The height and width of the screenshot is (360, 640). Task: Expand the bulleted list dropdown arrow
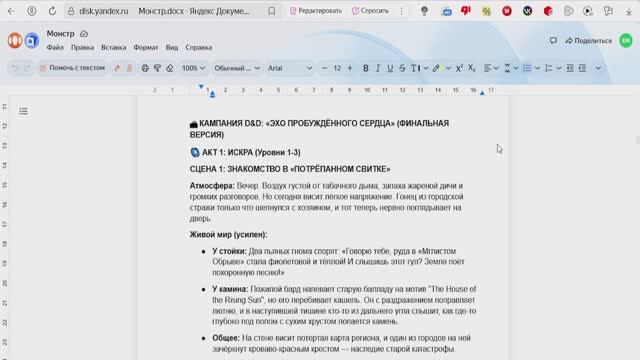[538, 68]
